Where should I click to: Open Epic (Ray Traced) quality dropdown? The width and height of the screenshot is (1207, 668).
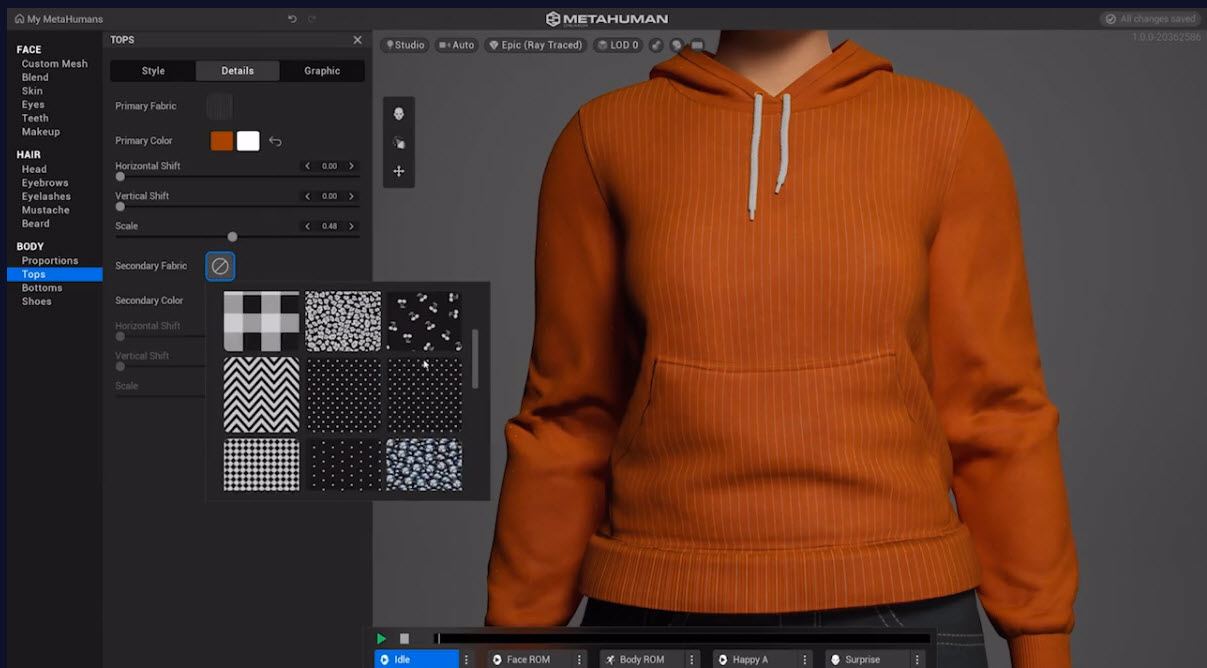coord(534,45)
